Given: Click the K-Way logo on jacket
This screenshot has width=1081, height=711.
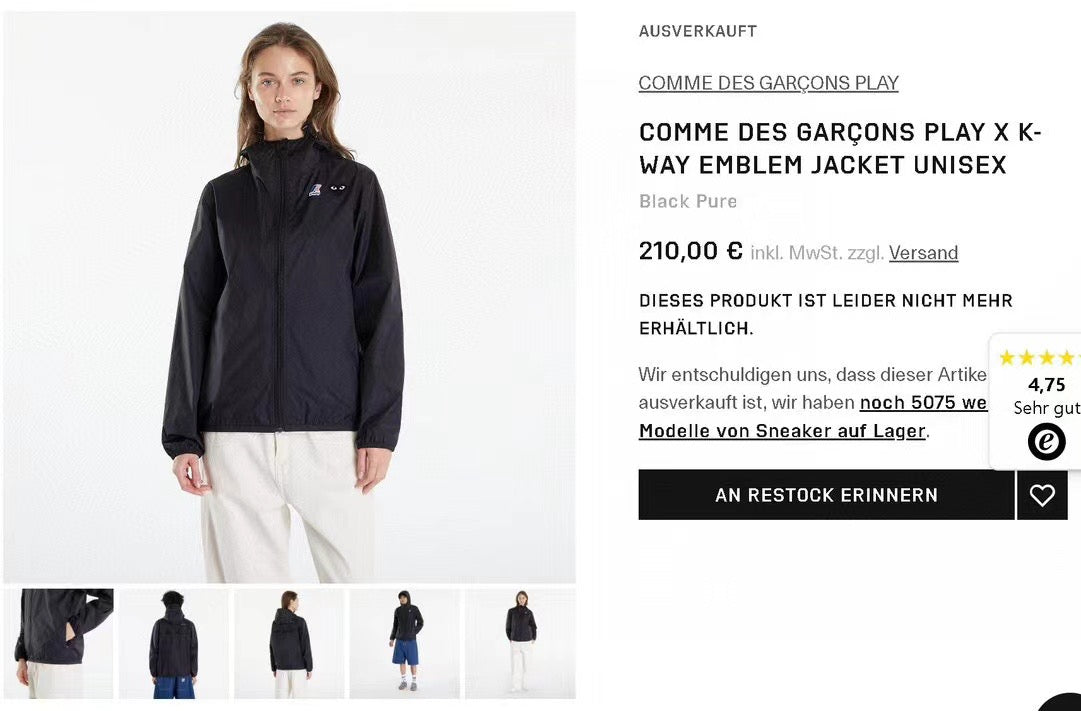Looking at the screenshot, I should (315, 189).
